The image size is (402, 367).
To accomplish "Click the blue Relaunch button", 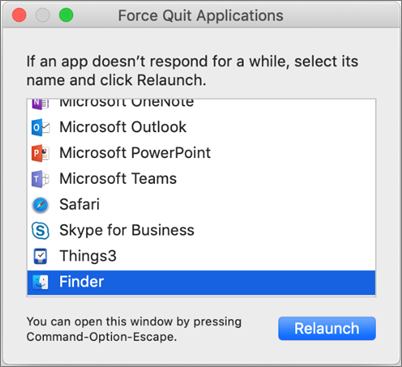I will [327, 328].
